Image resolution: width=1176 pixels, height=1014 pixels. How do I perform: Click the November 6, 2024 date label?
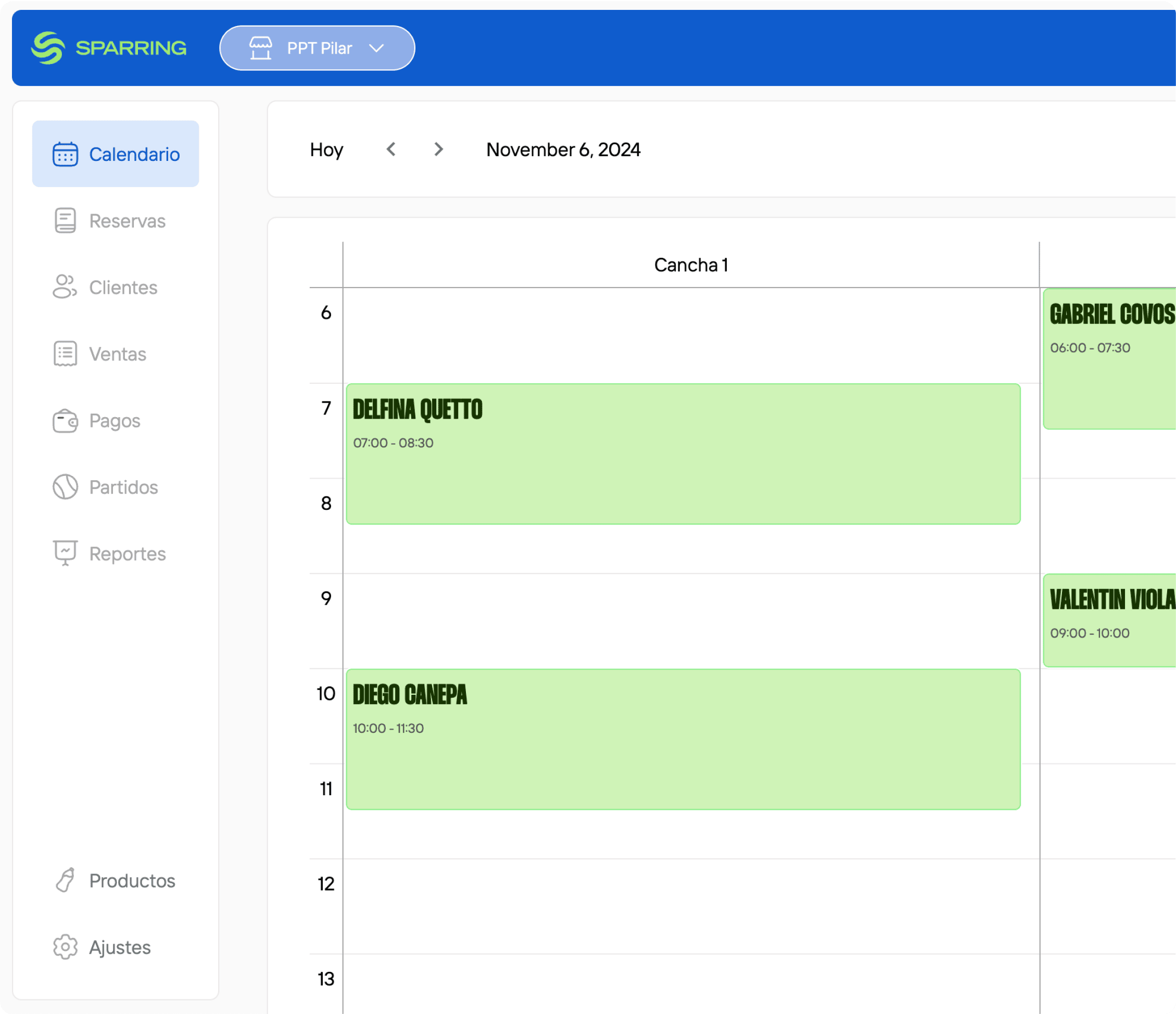[563, 149]
